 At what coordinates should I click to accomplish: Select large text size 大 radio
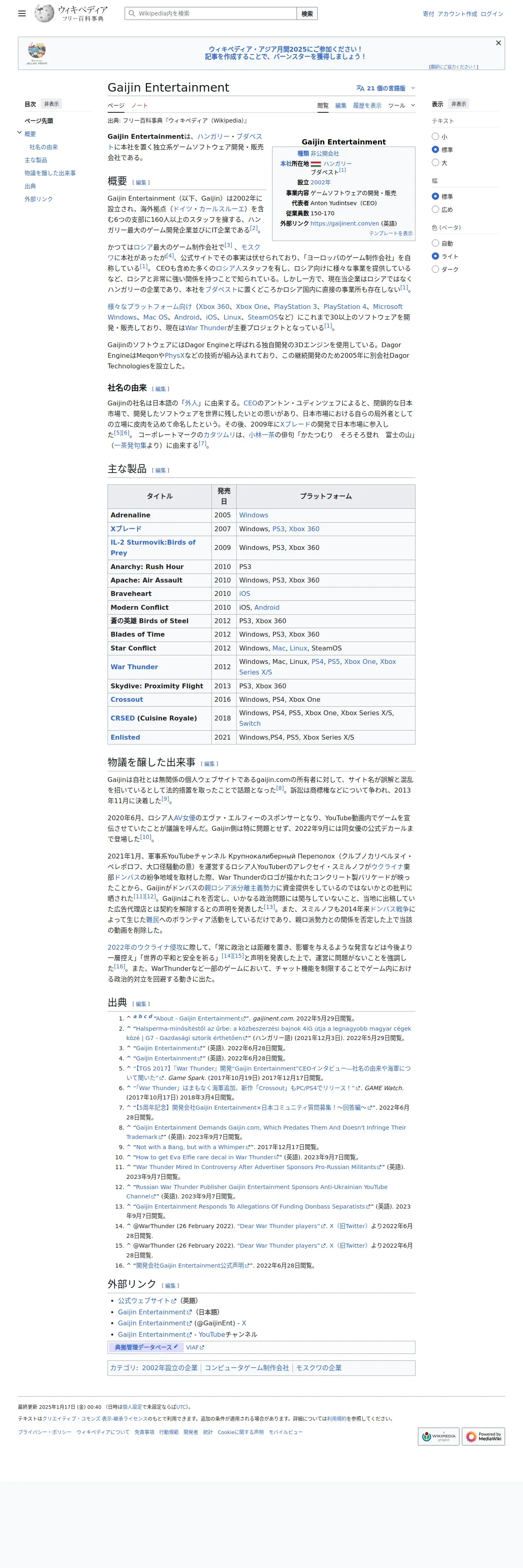coord(435,162)
